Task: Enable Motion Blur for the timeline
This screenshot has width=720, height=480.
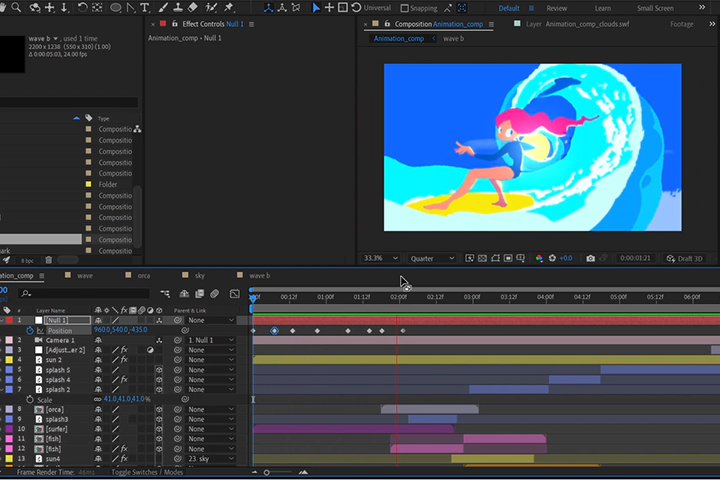Action: (x=214, y=294)
